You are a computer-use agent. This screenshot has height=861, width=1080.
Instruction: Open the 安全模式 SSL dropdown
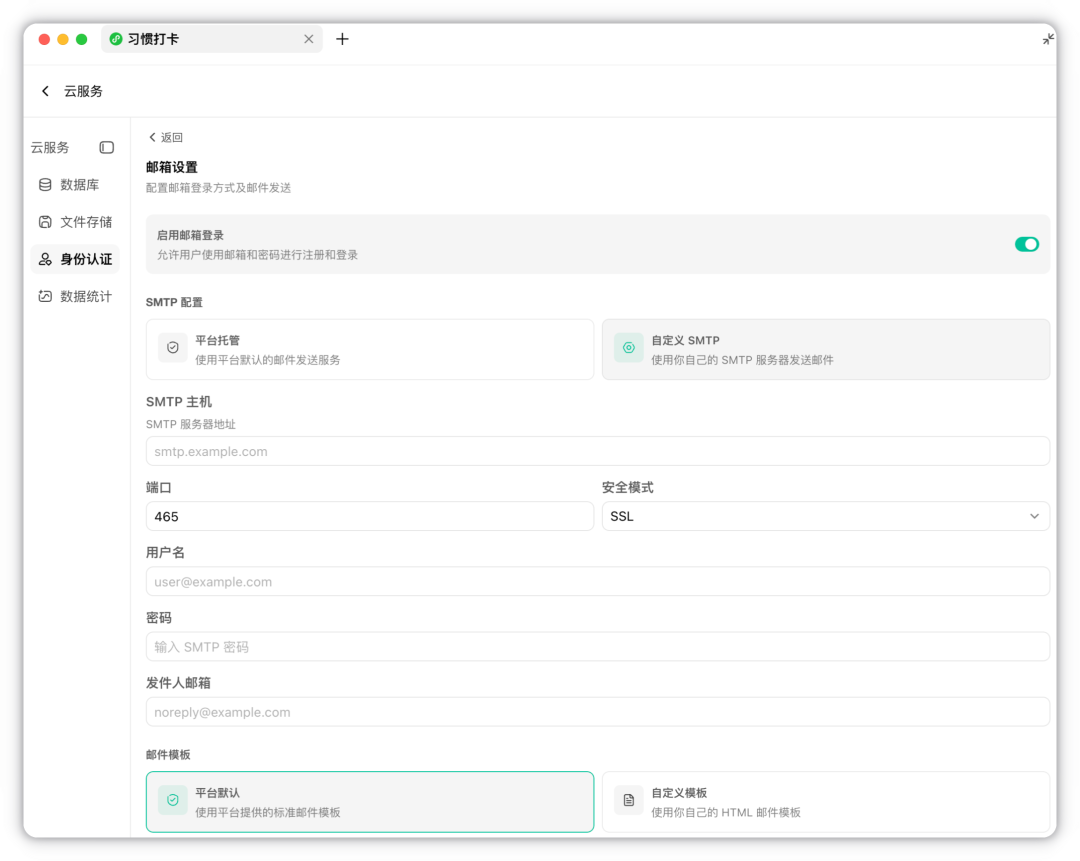coord(826,516)
